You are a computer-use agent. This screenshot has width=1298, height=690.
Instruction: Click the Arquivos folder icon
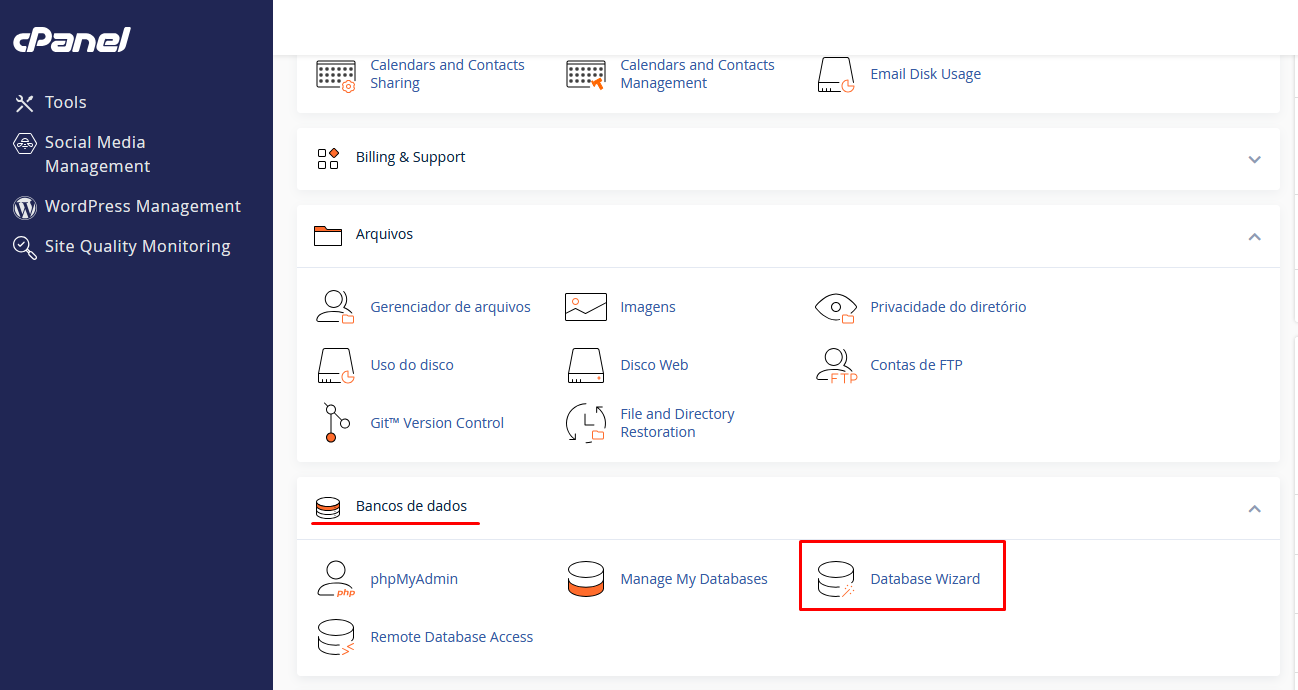(328, 235)
